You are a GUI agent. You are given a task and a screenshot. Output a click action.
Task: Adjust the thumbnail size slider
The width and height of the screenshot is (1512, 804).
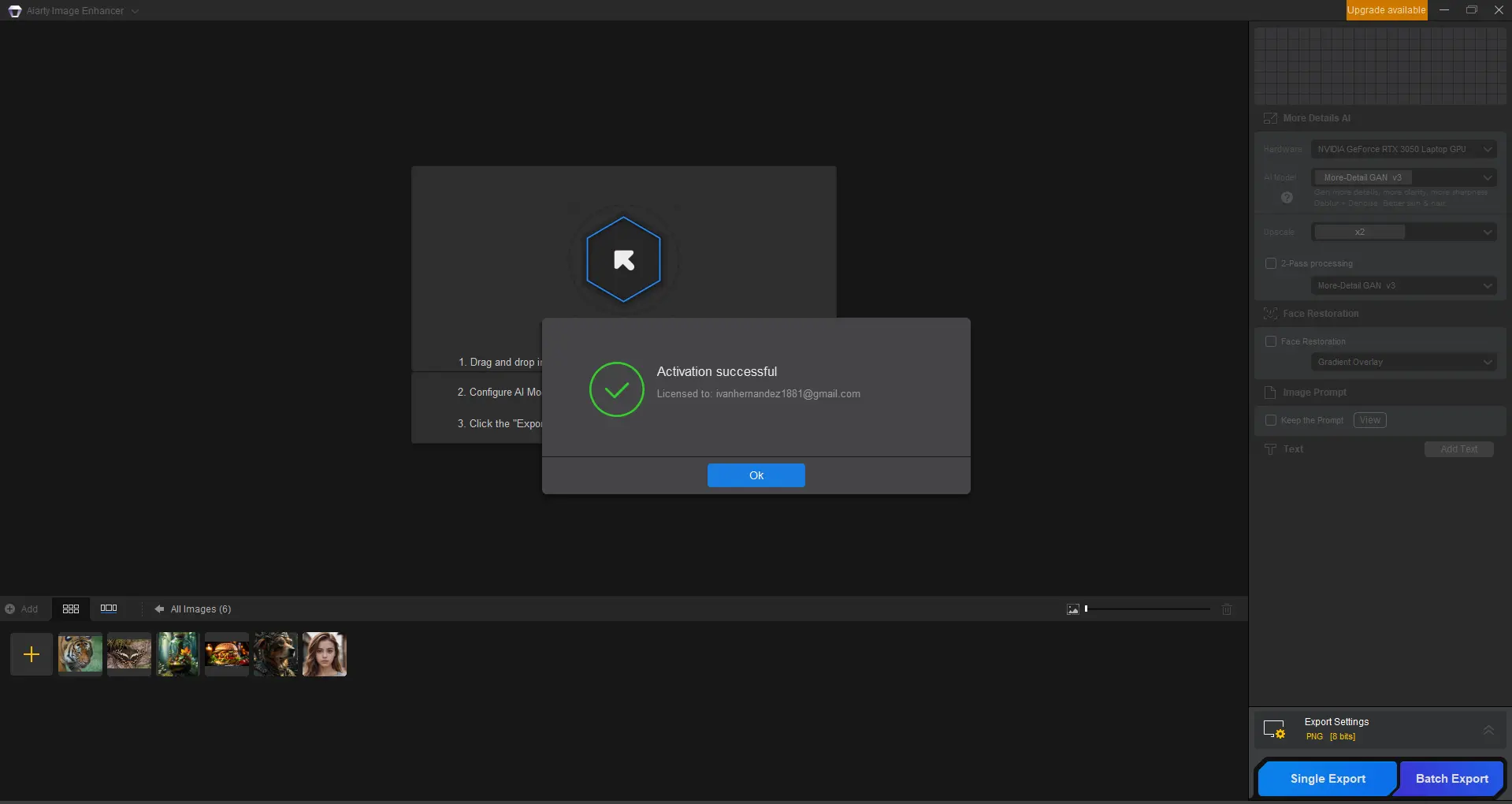[1147, 609]
